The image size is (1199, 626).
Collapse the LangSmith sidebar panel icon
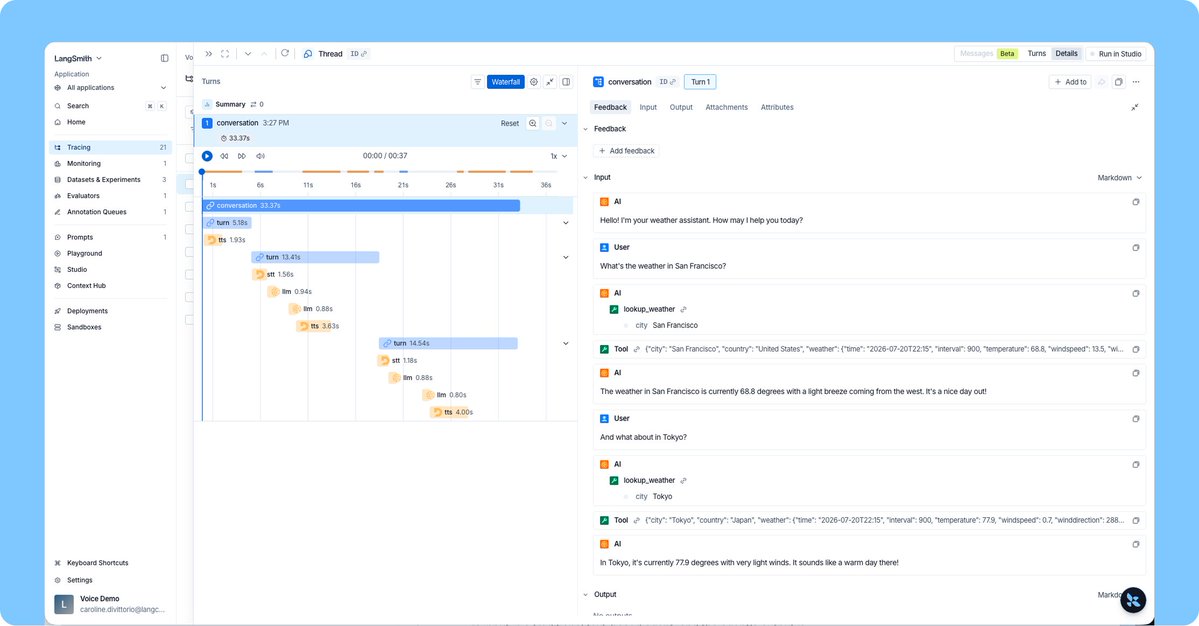click(164, 58)
